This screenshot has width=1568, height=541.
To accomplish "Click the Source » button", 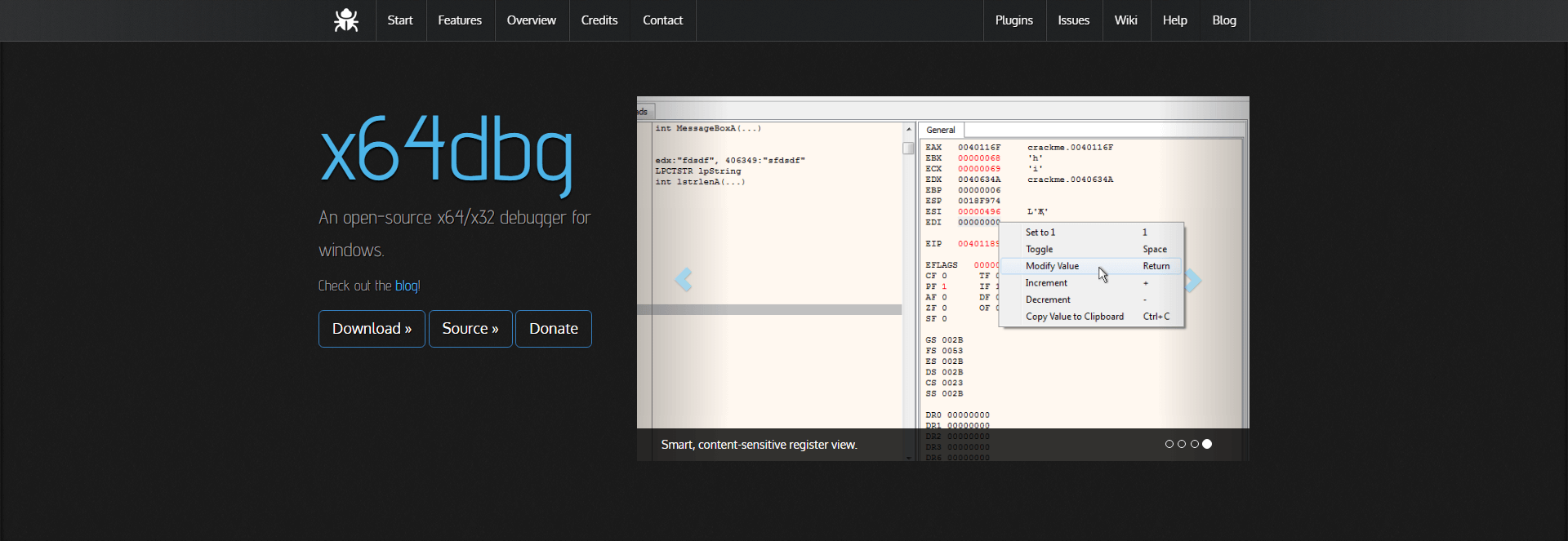I will click(x=470, y=329).
